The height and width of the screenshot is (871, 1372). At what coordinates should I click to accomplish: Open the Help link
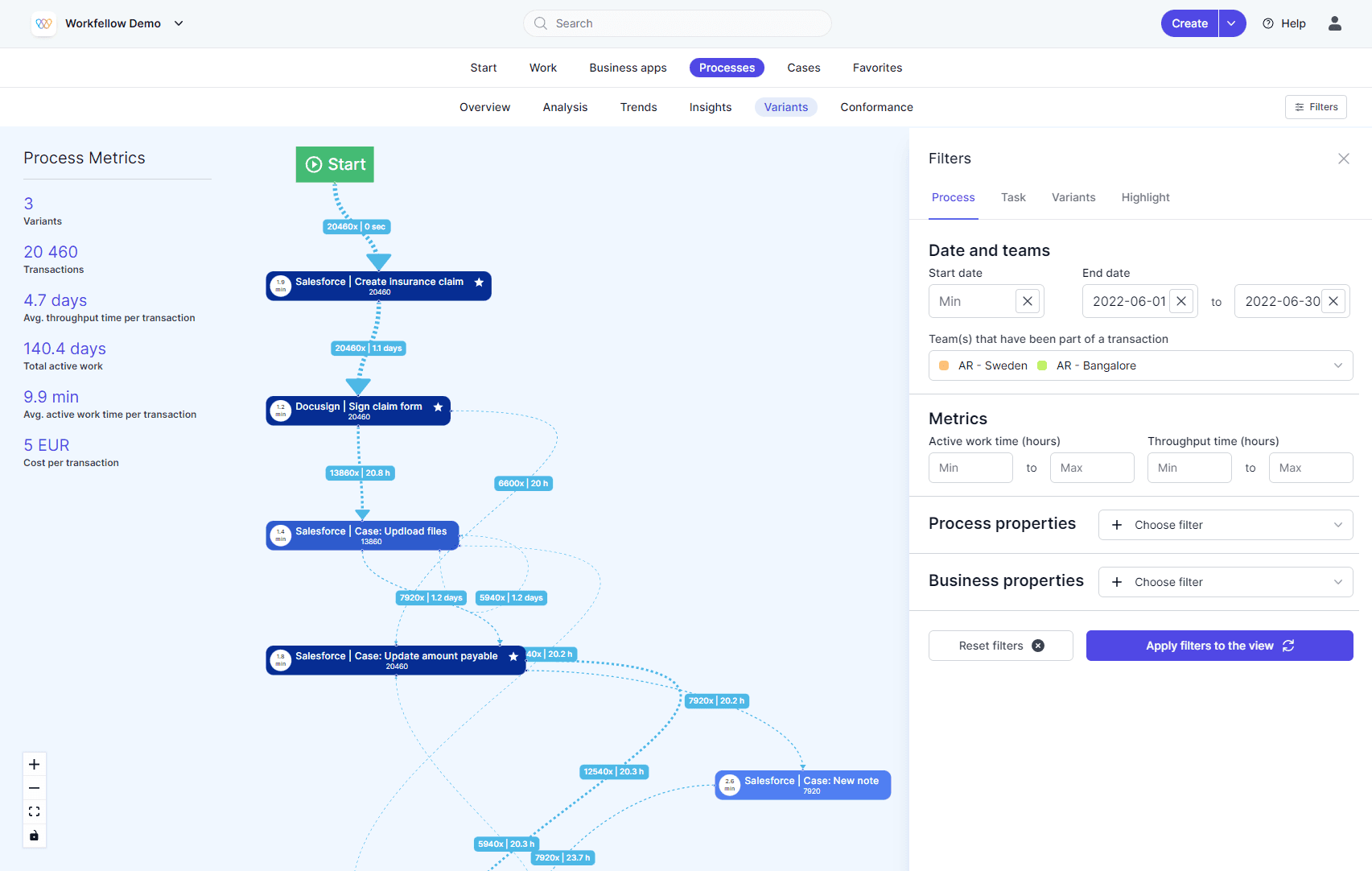point(1284,23)
